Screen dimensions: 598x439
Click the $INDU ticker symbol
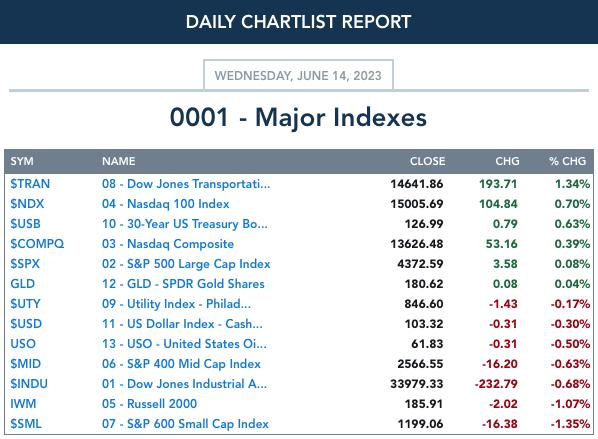[29, 384]
